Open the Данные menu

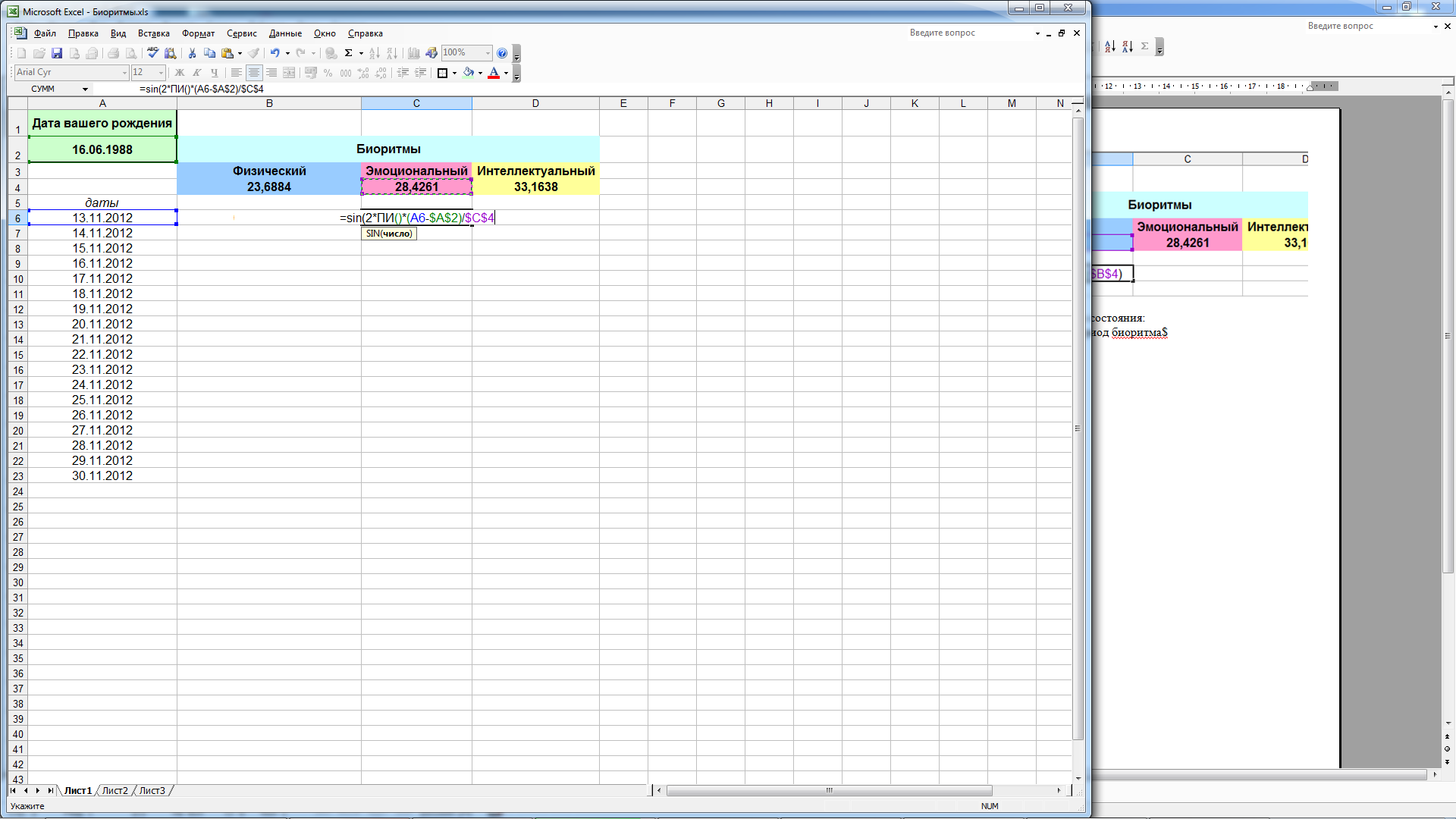tap(285, 33)
